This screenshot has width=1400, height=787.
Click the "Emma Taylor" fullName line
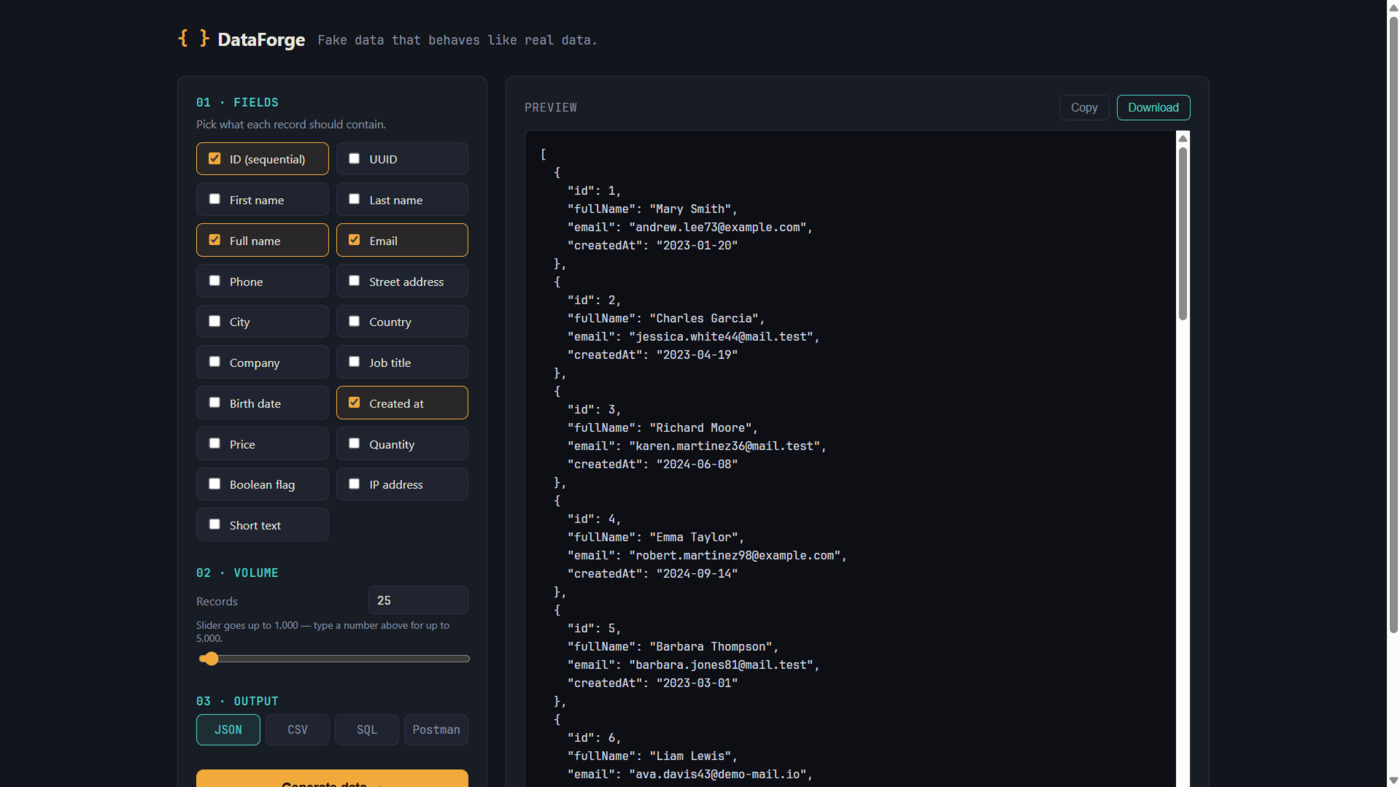point(655,537)
